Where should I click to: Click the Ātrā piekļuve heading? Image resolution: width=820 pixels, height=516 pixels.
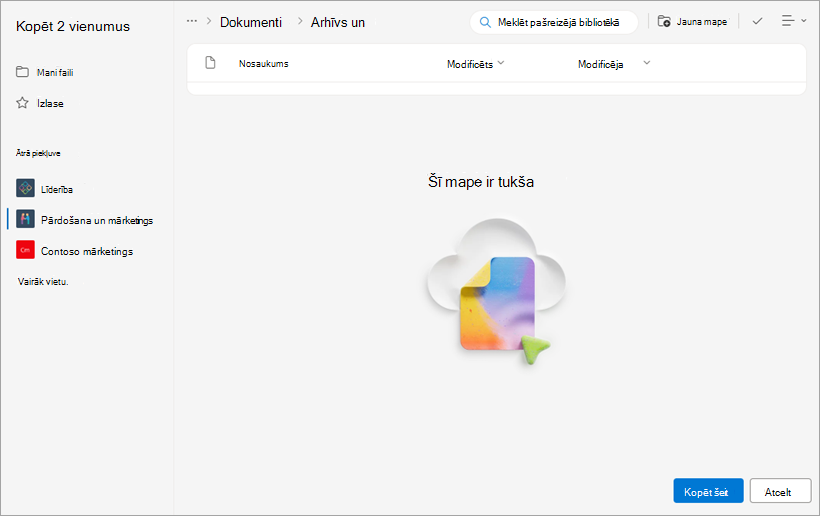click(38, 153)
